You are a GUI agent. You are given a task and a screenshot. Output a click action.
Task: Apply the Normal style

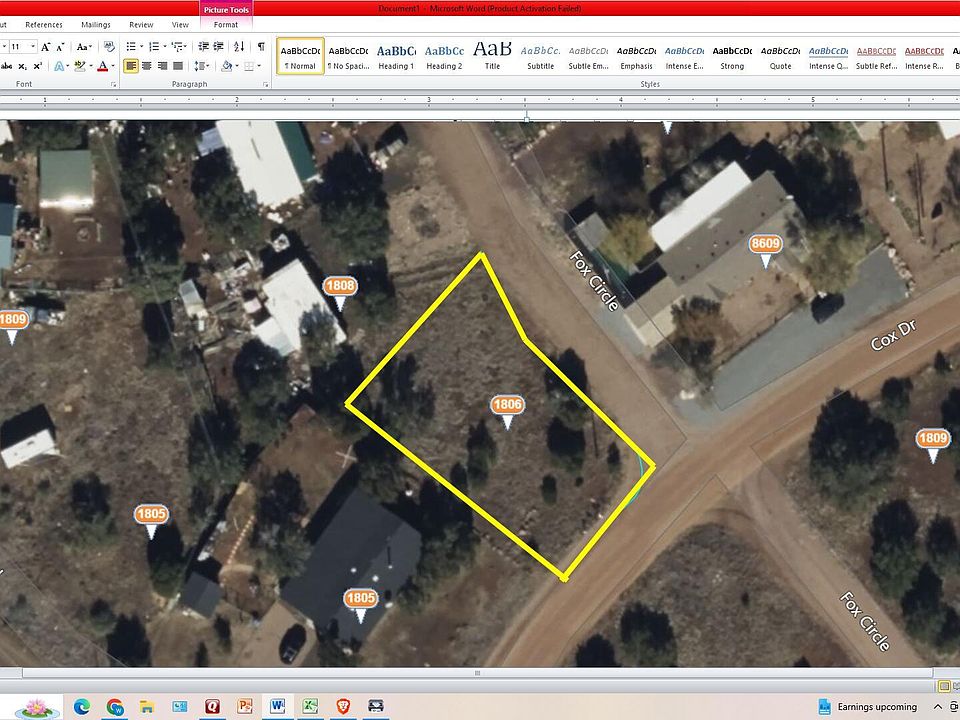click(x=300, y=56)
